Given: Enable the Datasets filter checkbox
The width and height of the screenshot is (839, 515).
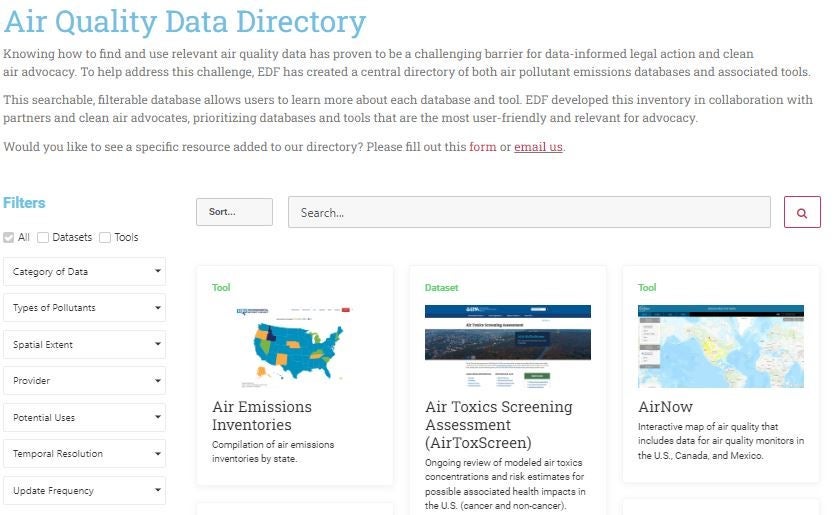Looking at the screenshot, I should tap(42, 238).
